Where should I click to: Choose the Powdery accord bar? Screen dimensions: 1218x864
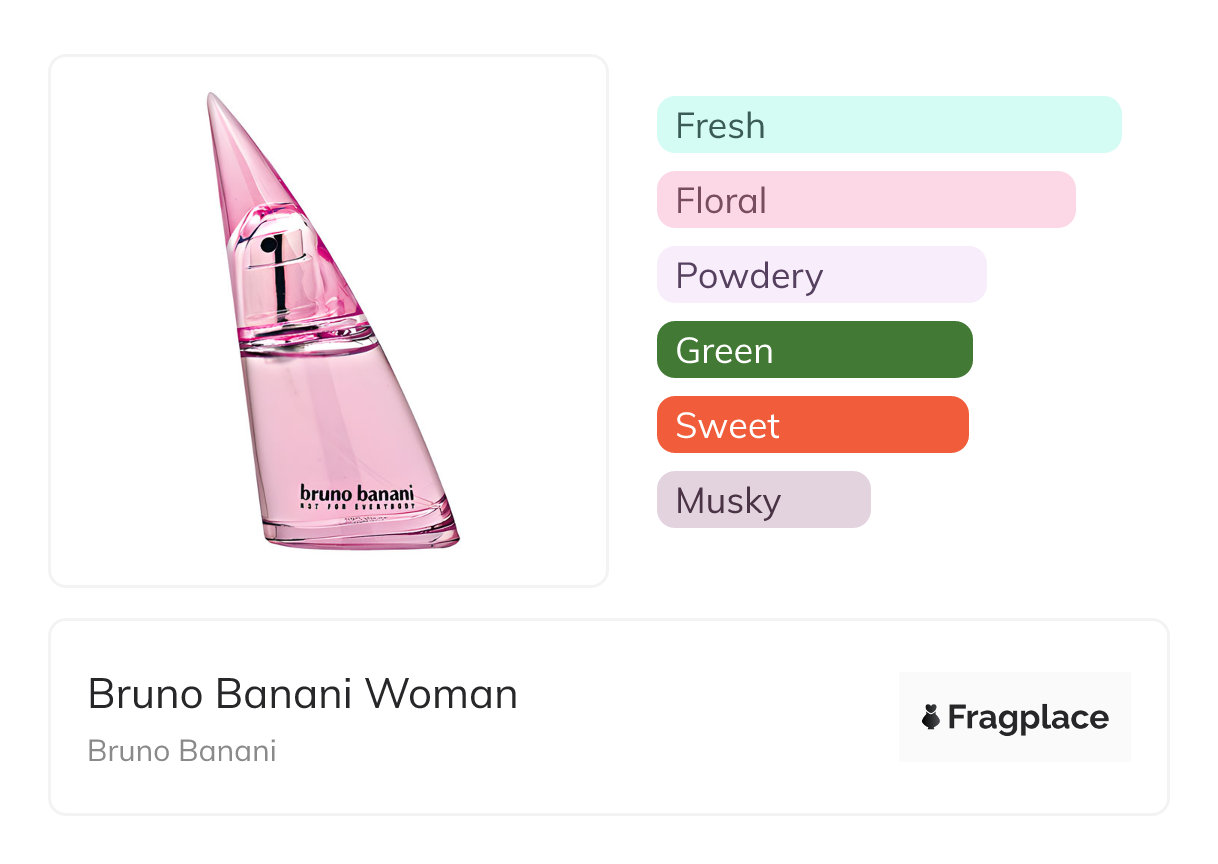tap(821, 275)
